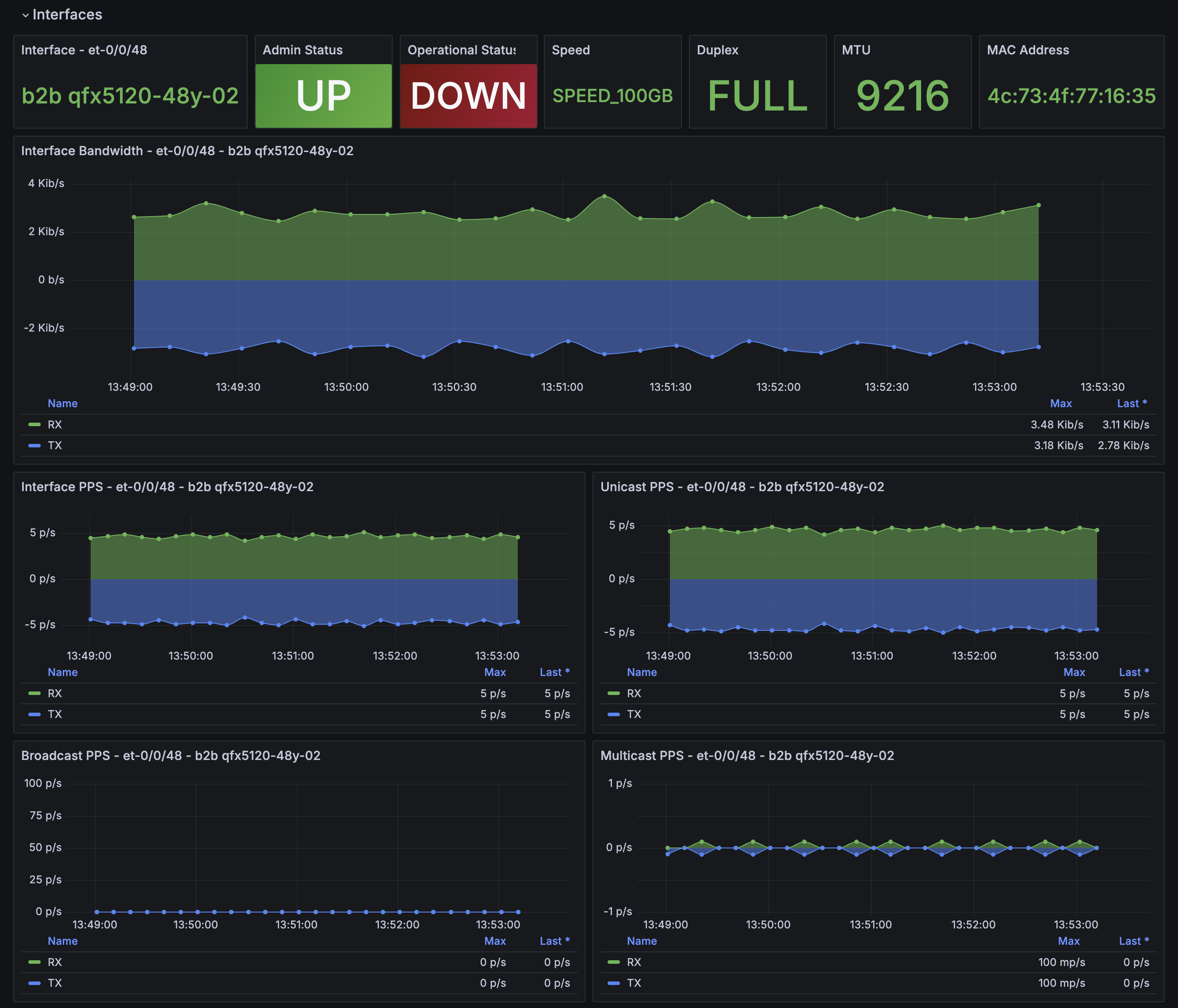Click RX green color swatch in Bandwidth legend
The width and height of the screenshot is (1178, 1008).
coord(34,425)
